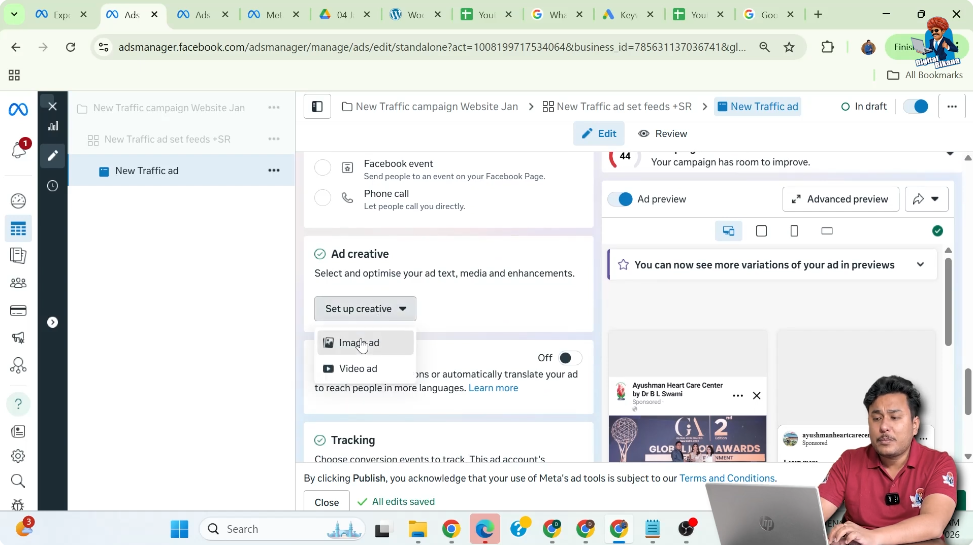
Task: Select the Facebook event radio button
Action: [x=322, y=168]
